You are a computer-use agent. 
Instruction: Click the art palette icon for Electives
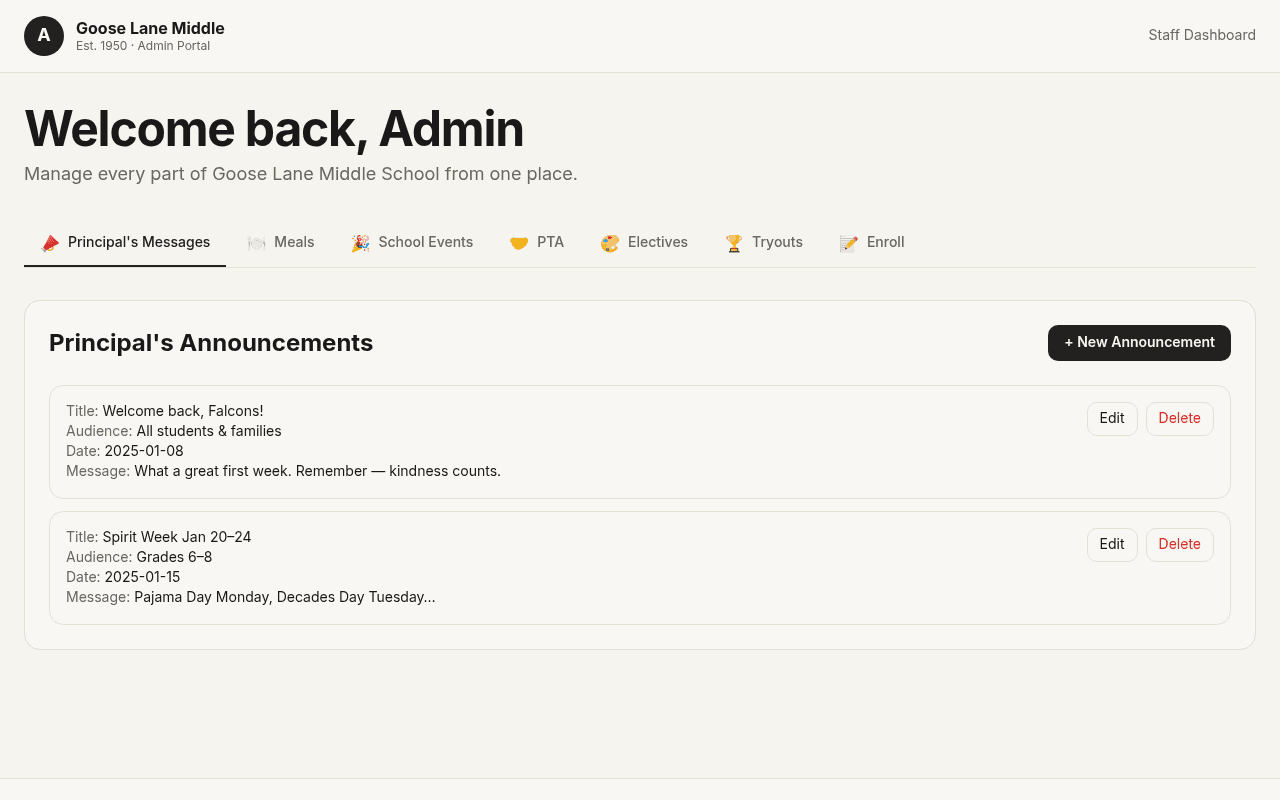coord(610,243)
